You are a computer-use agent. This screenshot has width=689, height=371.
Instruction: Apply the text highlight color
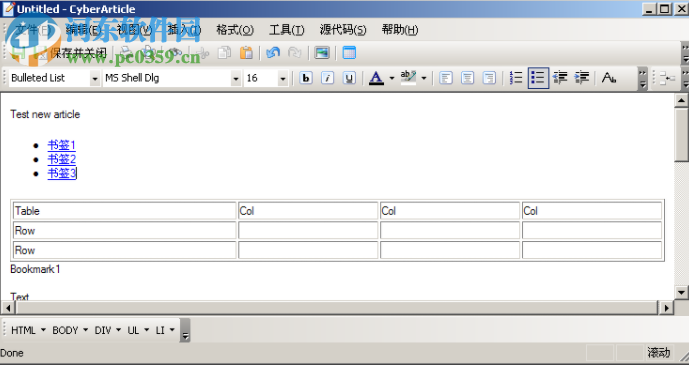coord(408,78)
